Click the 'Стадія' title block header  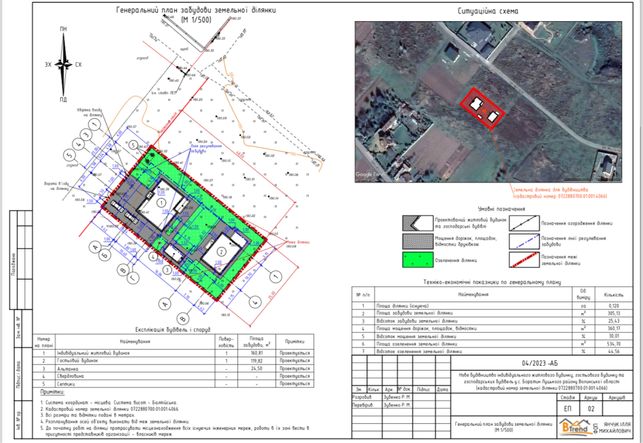coord(568,397)
